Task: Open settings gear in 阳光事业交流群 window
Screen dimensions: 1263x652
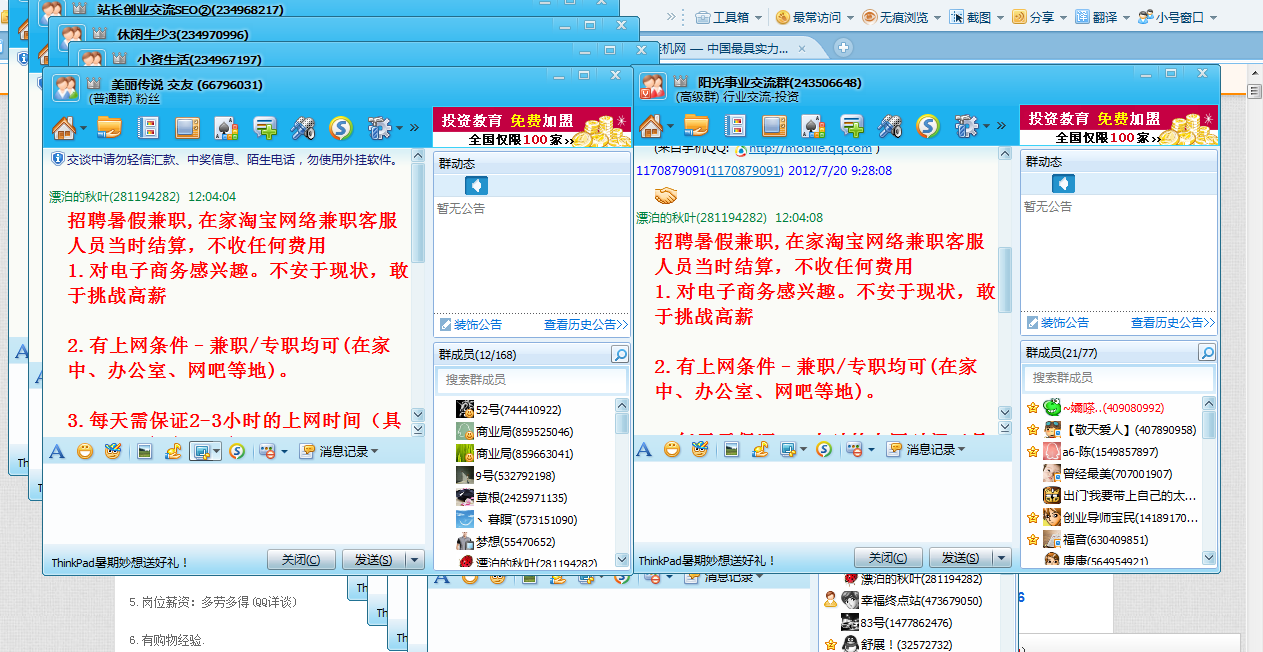Action: 966,126
